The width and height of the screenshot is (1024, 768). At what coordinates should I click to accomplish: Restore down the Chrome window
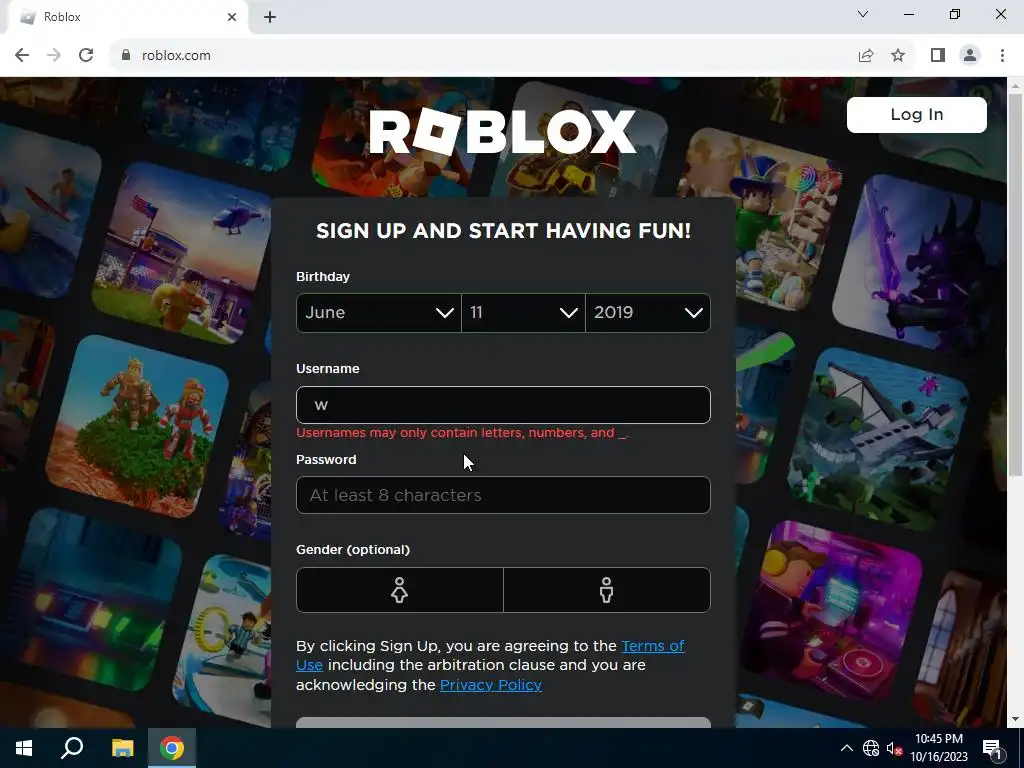coord(955,14)
